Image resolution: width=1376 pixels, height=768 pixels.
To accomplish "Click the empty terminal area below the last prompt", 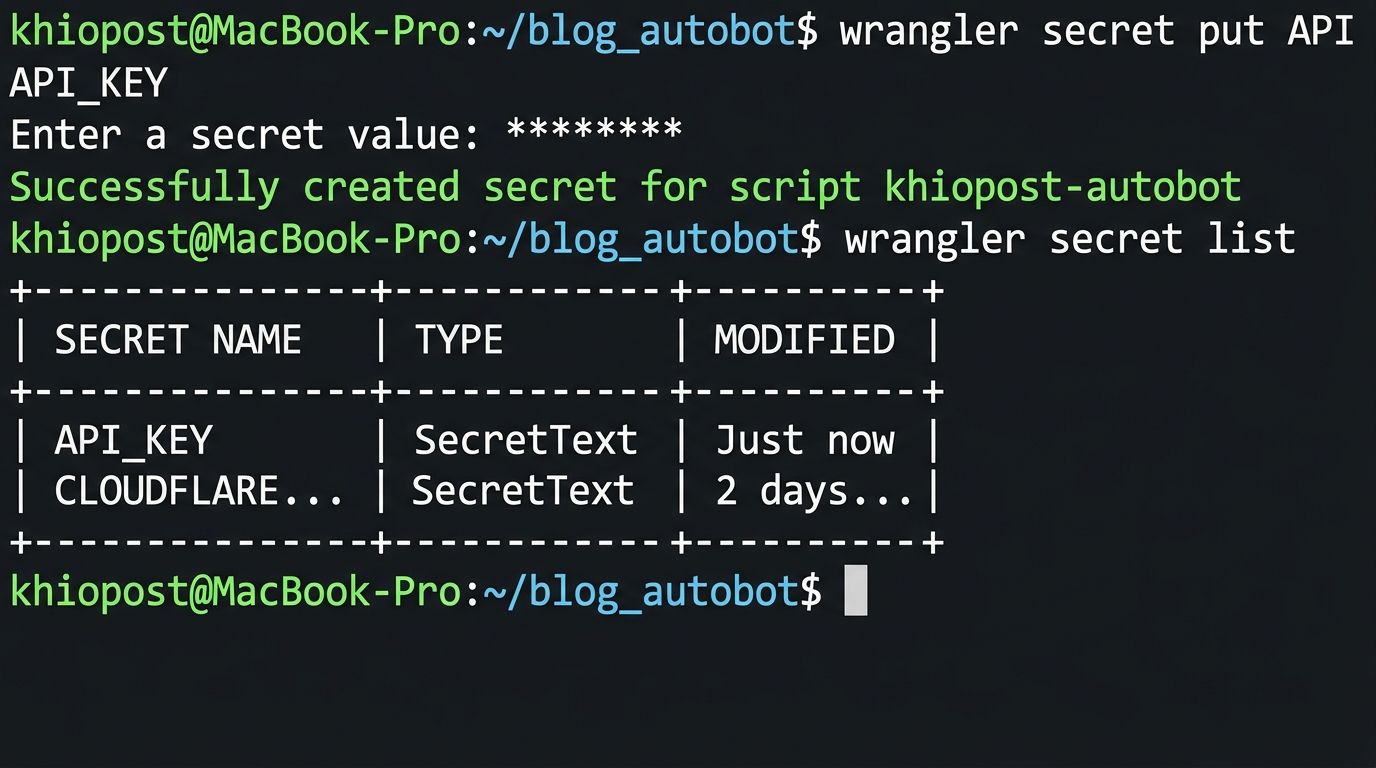I will (688, 690).
